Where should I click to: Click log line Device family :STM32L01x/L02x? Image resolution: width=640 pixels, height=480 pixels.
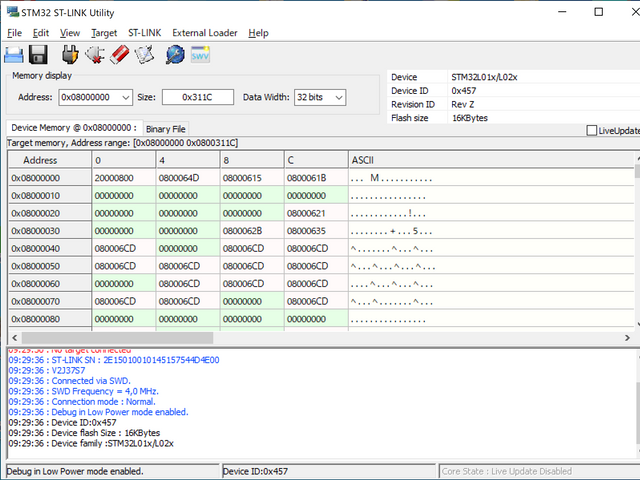[x=91, y=443]
